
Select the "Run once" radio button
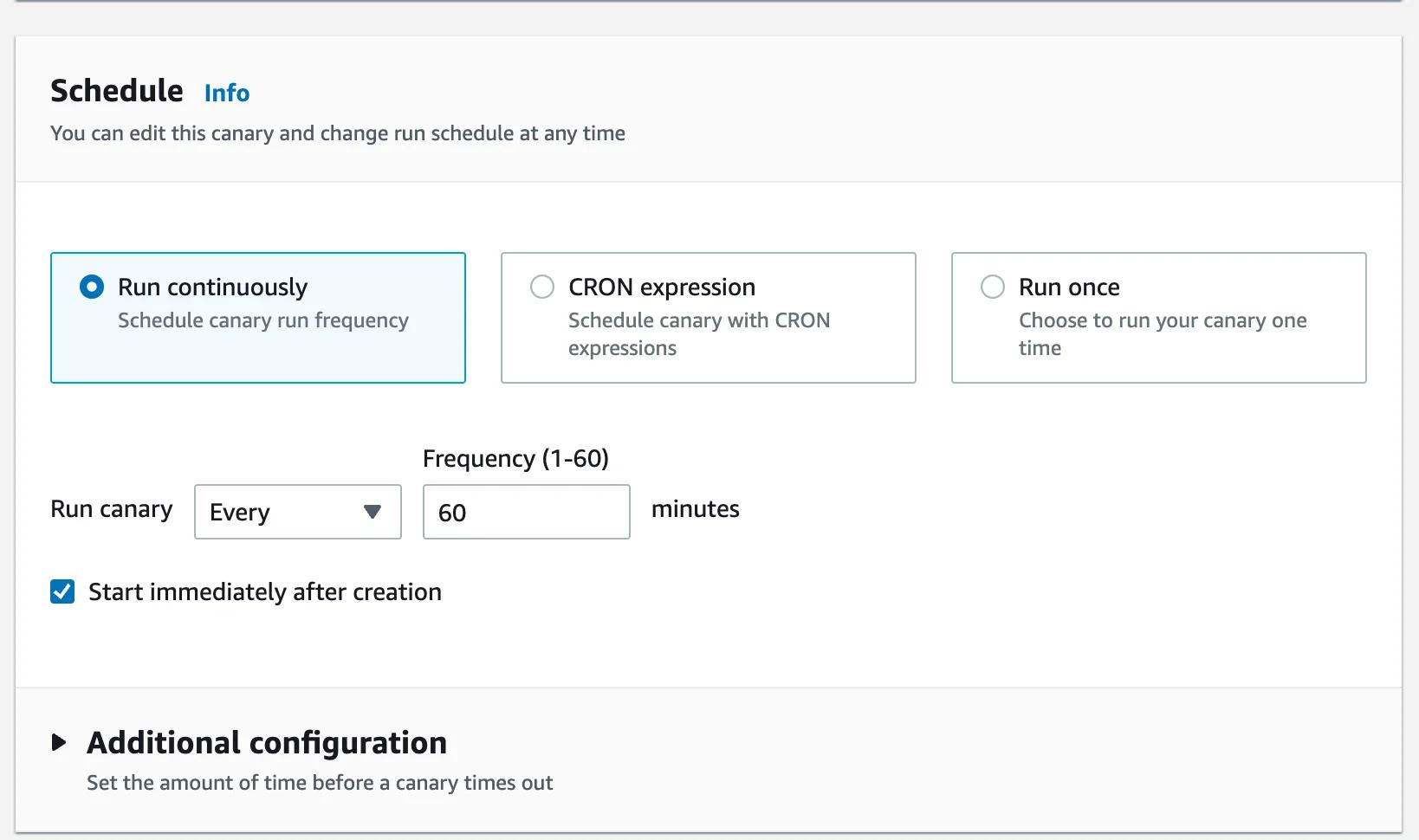click(992, 287)
